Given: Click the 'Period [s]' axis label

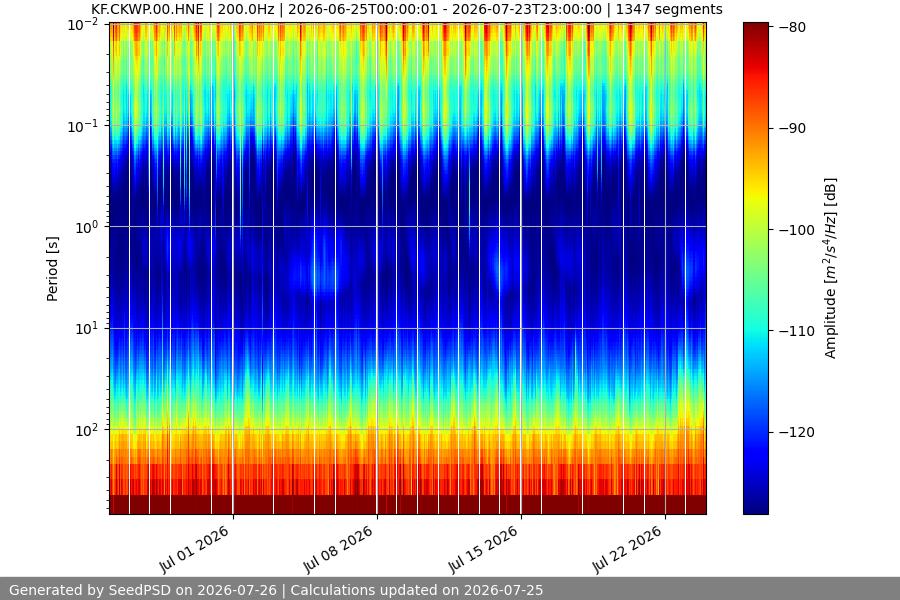Looking at the screenshot, I should (x=52, y=269).
